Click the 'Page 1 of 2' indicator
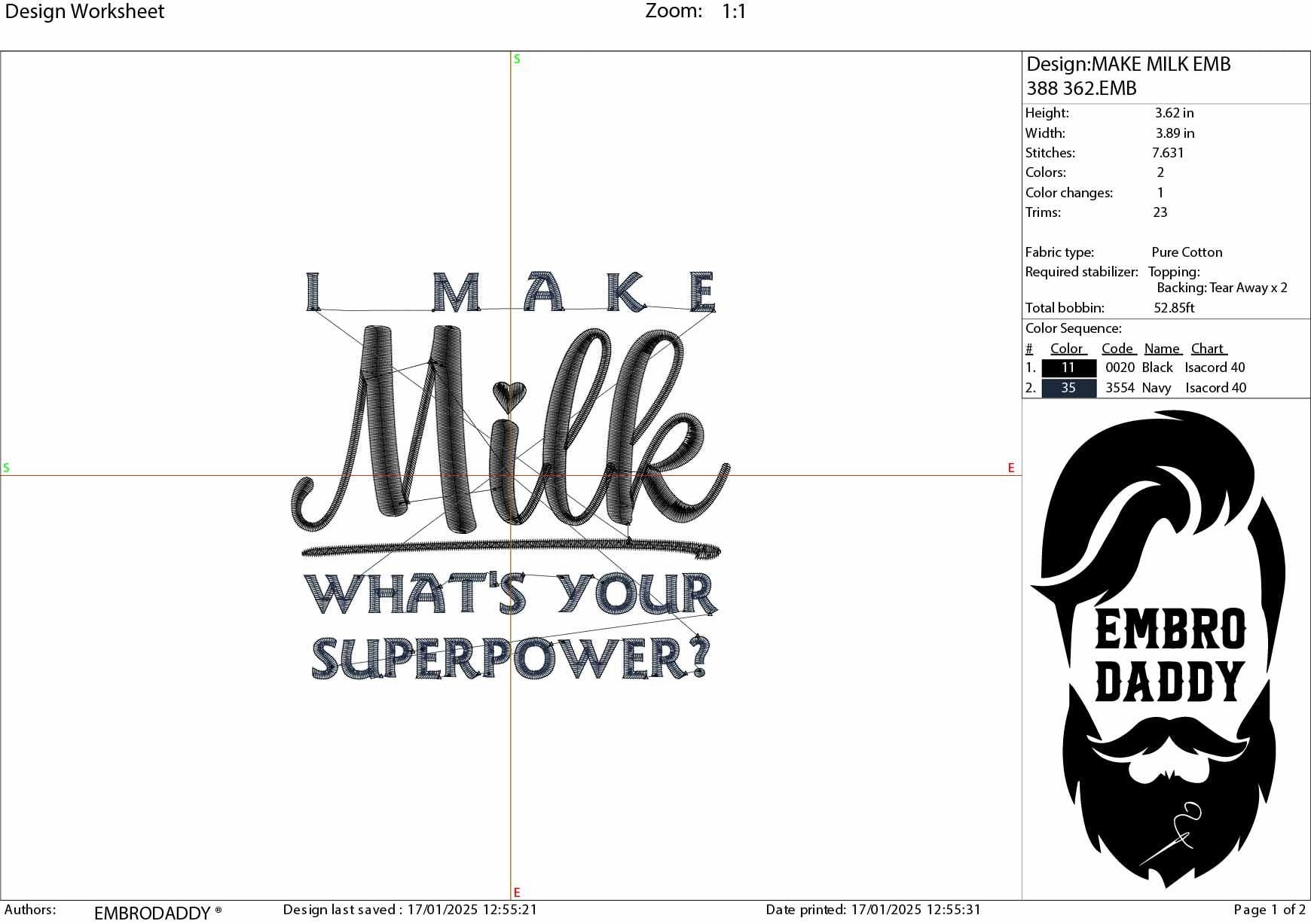The width and height of the screenshot is (1311, 924). [x=1270, y=910]
